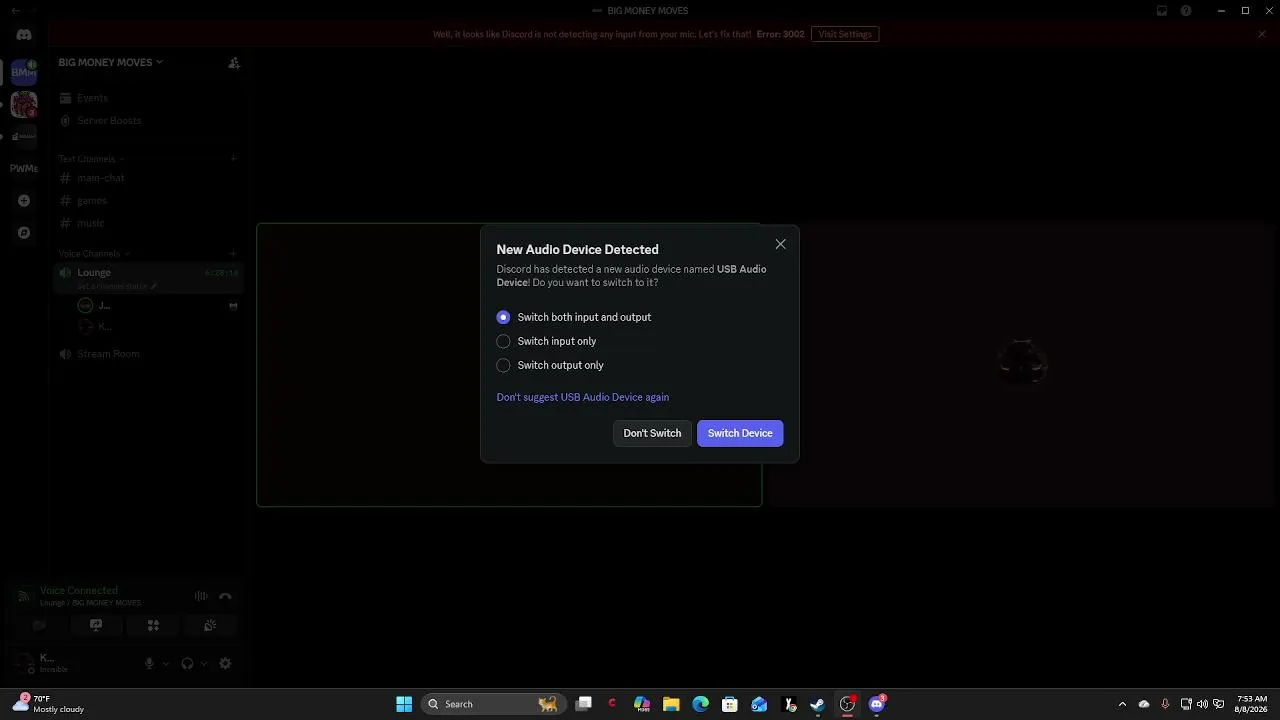Open File Explorer from the taskbar
Screen dimensions: 1280x720
[671, 704]
